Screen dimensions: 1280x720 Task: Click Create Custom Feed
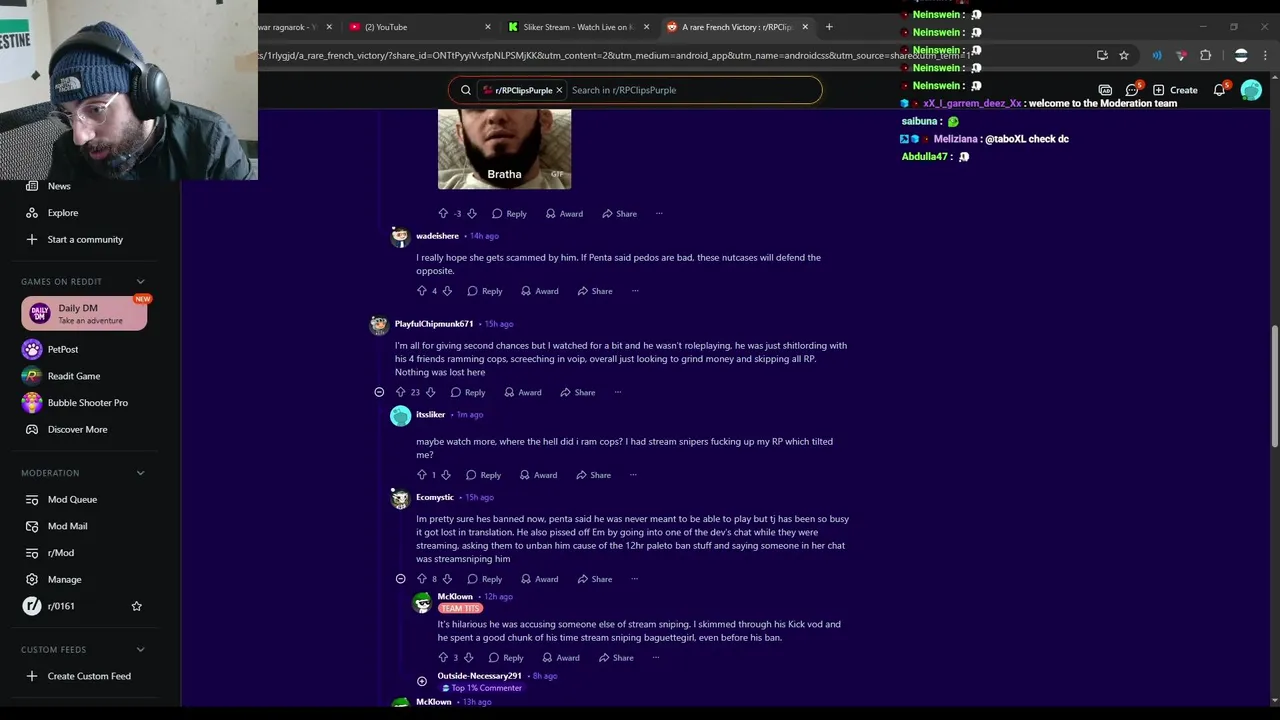point(89,676)
